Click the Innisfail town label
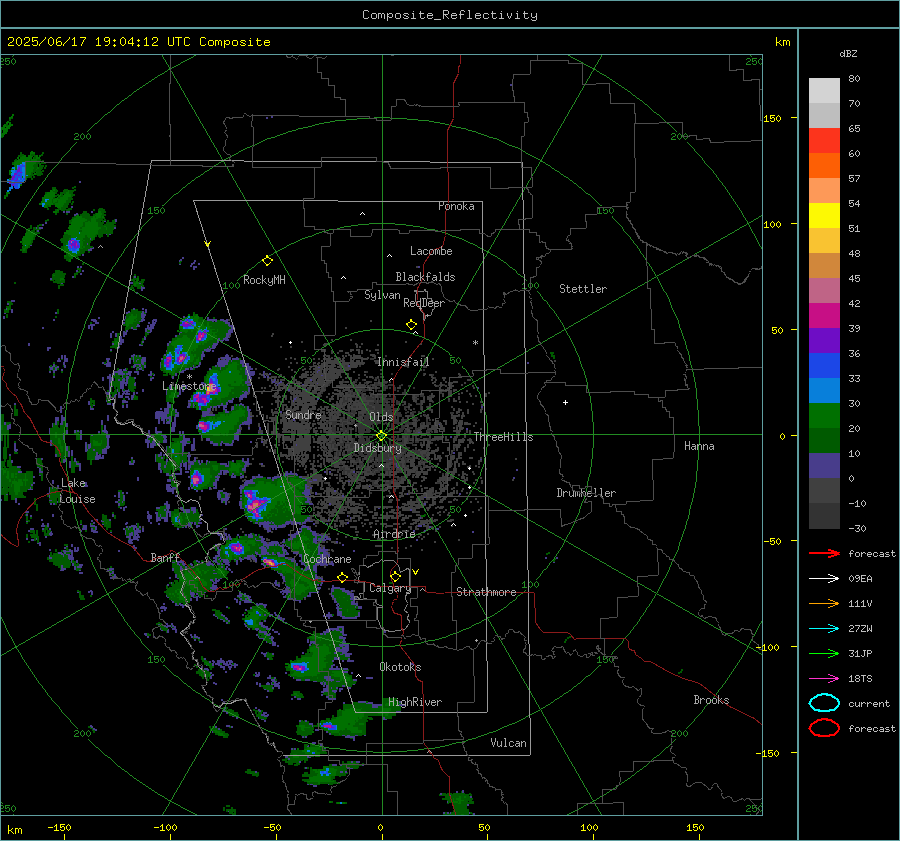The image size is (900, 841). 403,362
